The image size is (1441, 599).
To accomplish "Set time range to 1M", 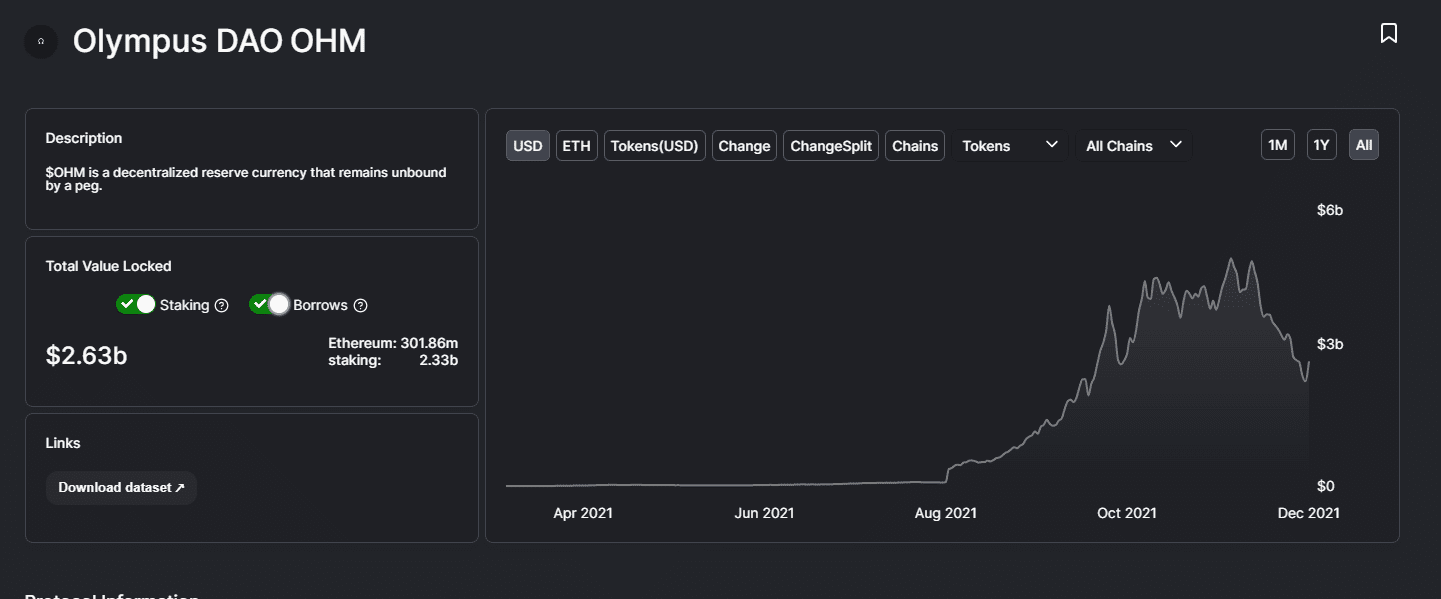I will coord(1277,144).
